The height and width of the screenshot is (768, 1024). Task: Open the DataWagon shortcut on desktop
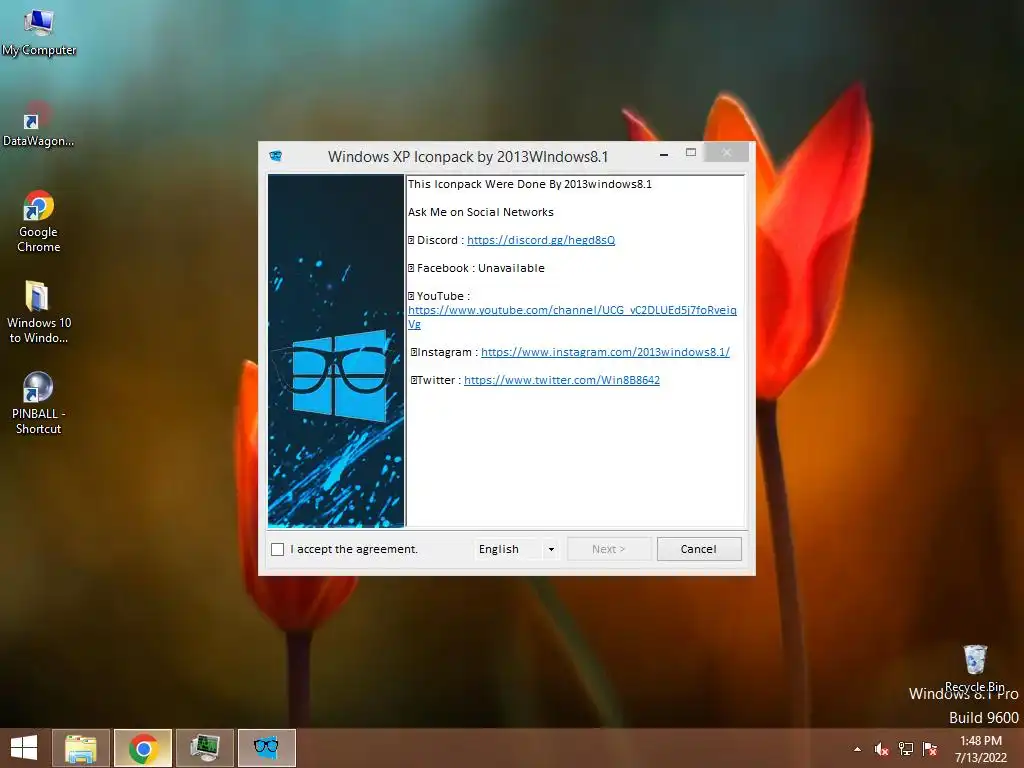coord(38,123)
